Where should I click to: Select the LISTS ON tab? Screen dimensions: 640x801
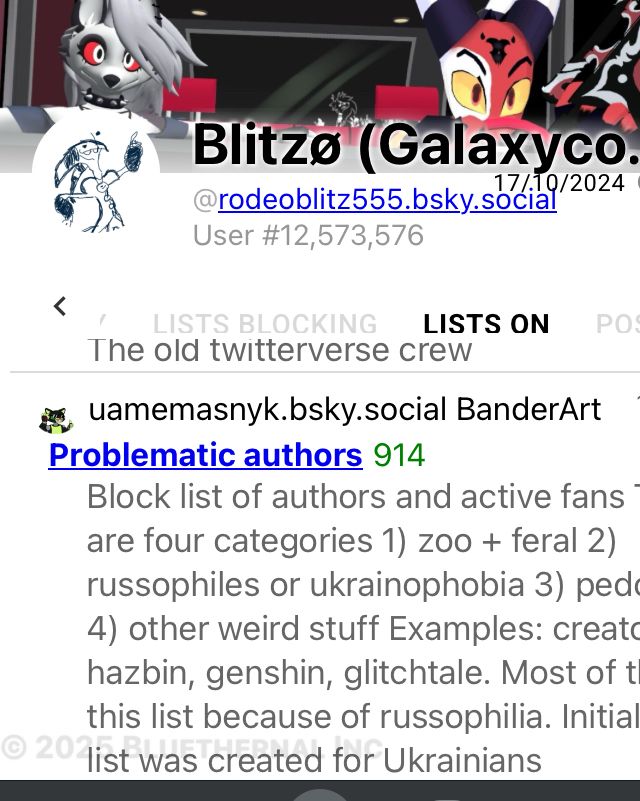(x=486, y=324)
